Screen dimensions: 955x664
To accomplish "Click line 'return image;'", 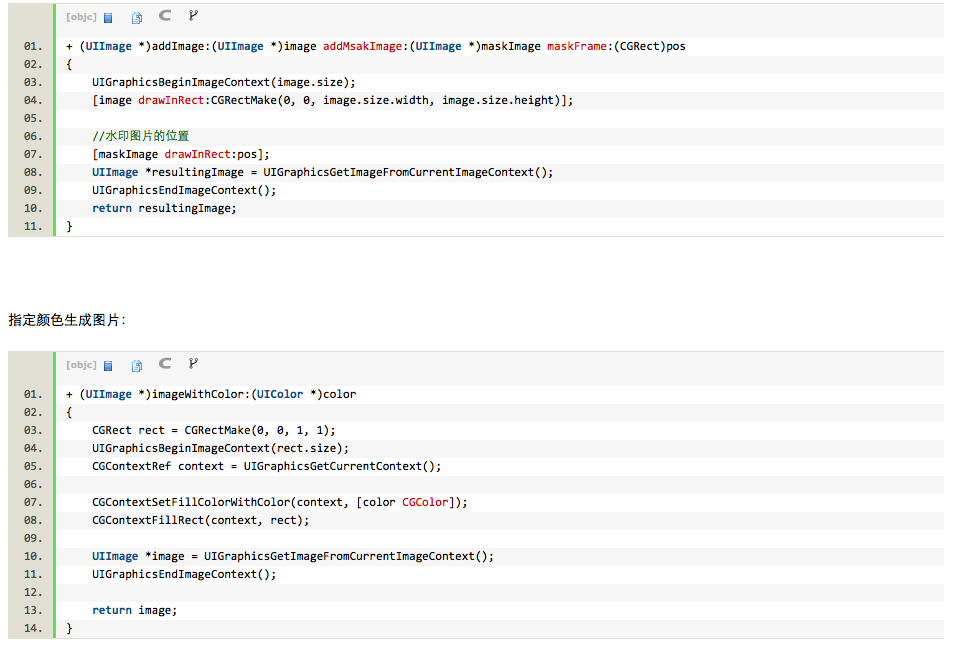I will point(135,610).
